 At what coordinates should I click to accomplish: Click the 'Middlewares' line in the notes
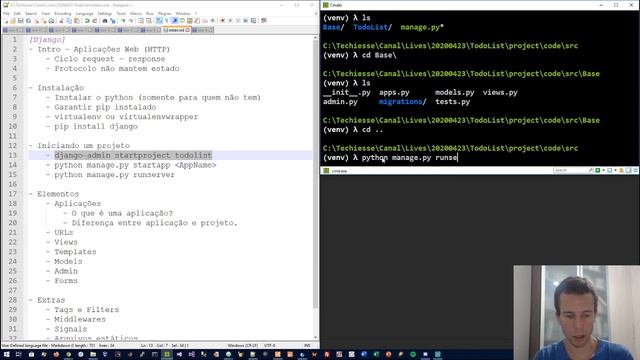click(x=80, y=319)
